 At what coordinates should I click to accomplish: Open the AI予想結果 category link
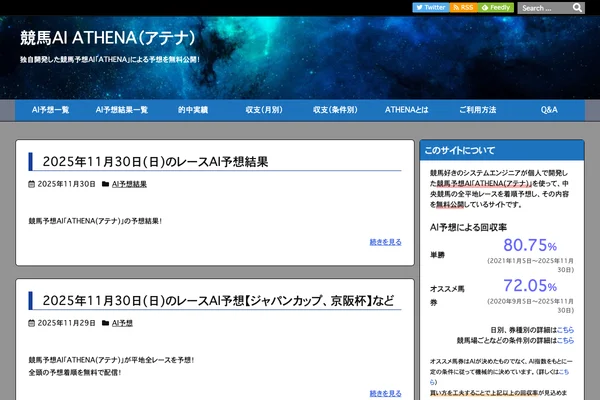pyautogui.click(x=129, y=184)
